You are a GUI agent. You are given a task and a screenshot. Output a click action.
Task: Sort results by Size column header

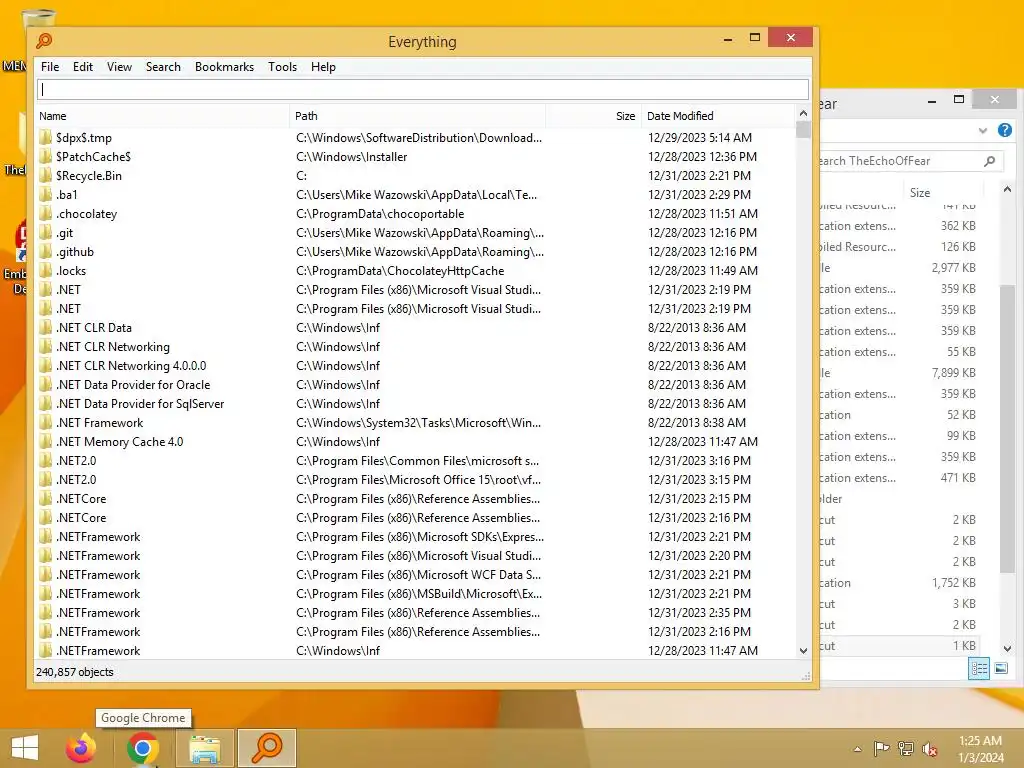[593, 116]
